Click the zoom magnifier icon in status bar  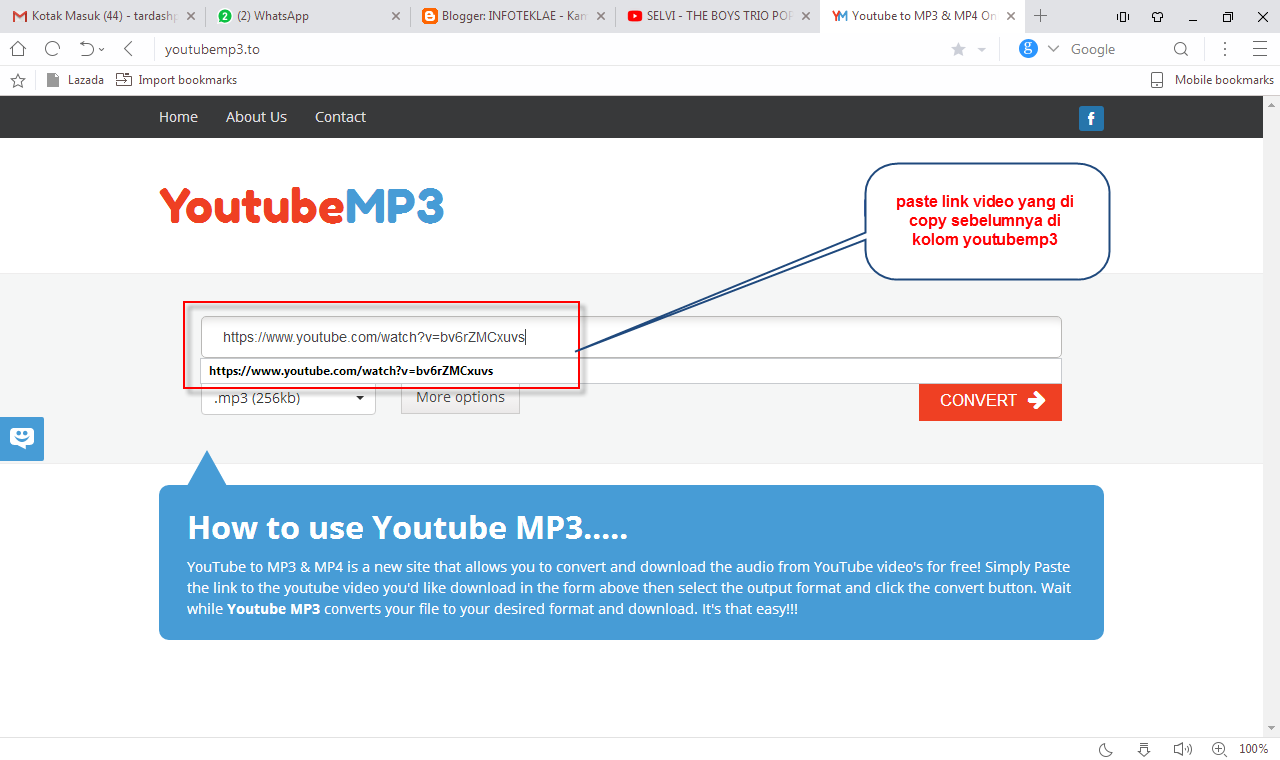tap(1219, 749)
